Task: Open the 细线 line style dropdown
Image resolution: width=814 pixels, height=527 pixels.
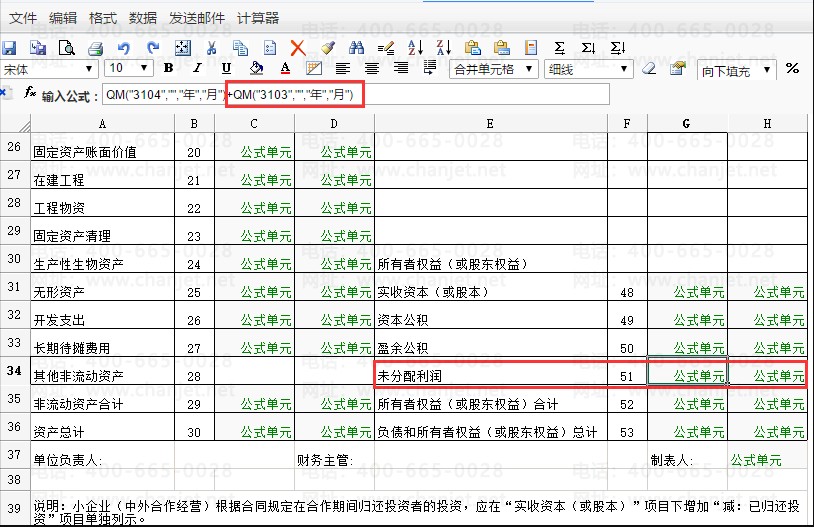Action: point(588,69)
